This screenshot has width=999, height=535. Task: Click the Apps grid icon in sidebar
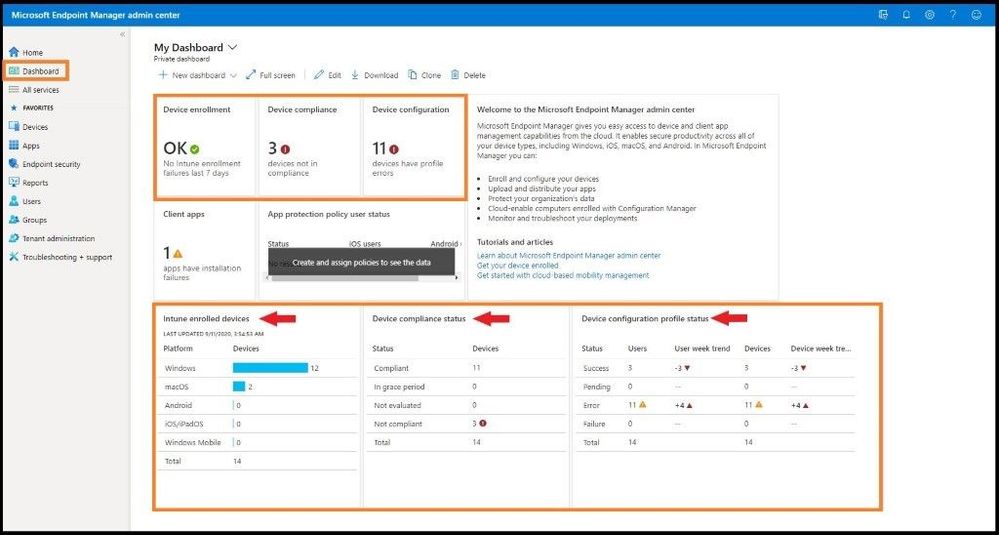coord(14,145)
